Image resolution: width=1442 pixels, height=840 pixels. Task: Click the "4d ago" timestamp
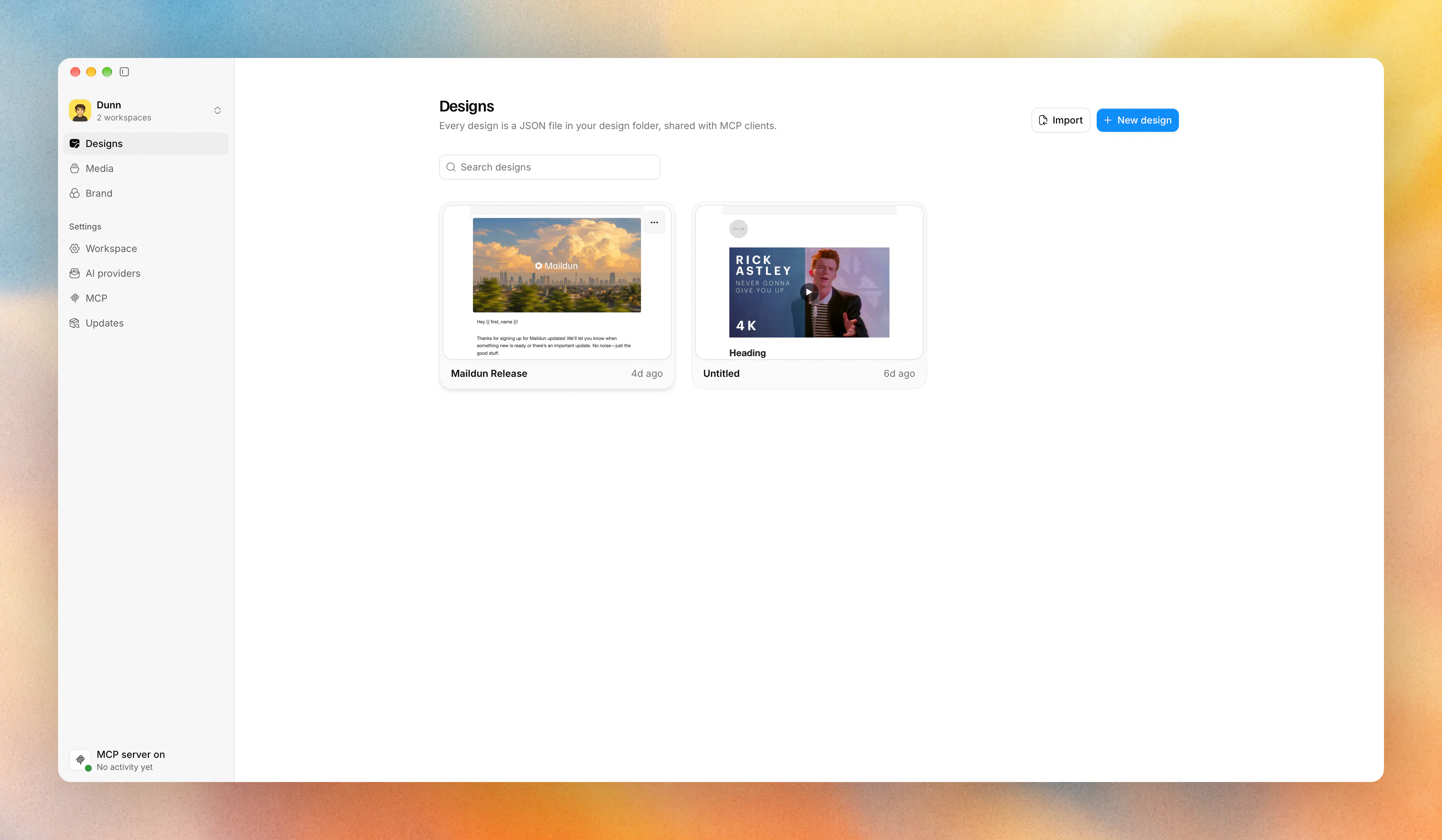click(647, 373)
